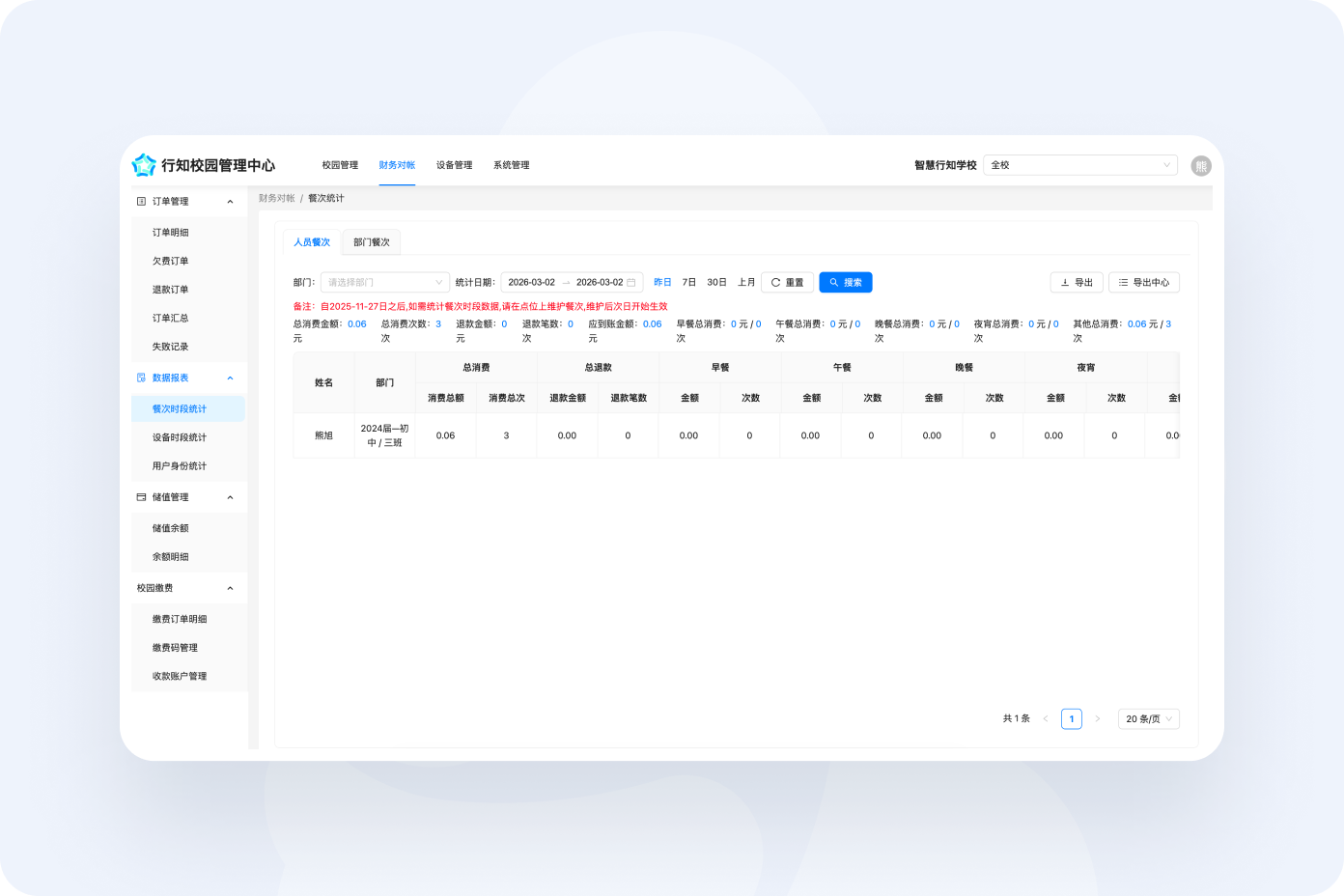Go to previous page arrow

pyautogui.click(x=1045, y=719)
